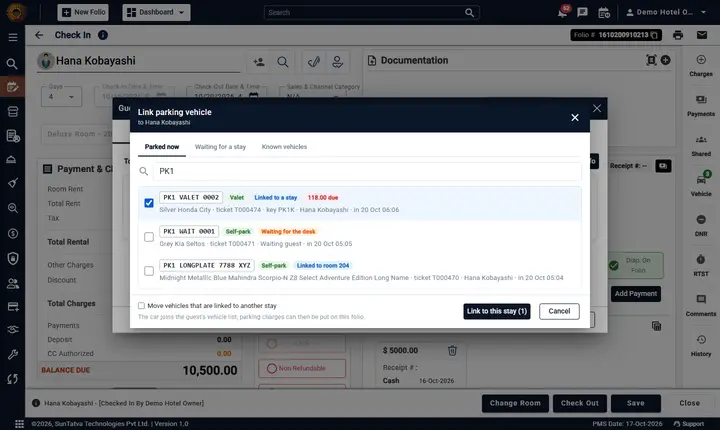The height and width of the screenshot is (430, 720).
Task: Switch to Waiting for a stay tab
Action: 220,147
